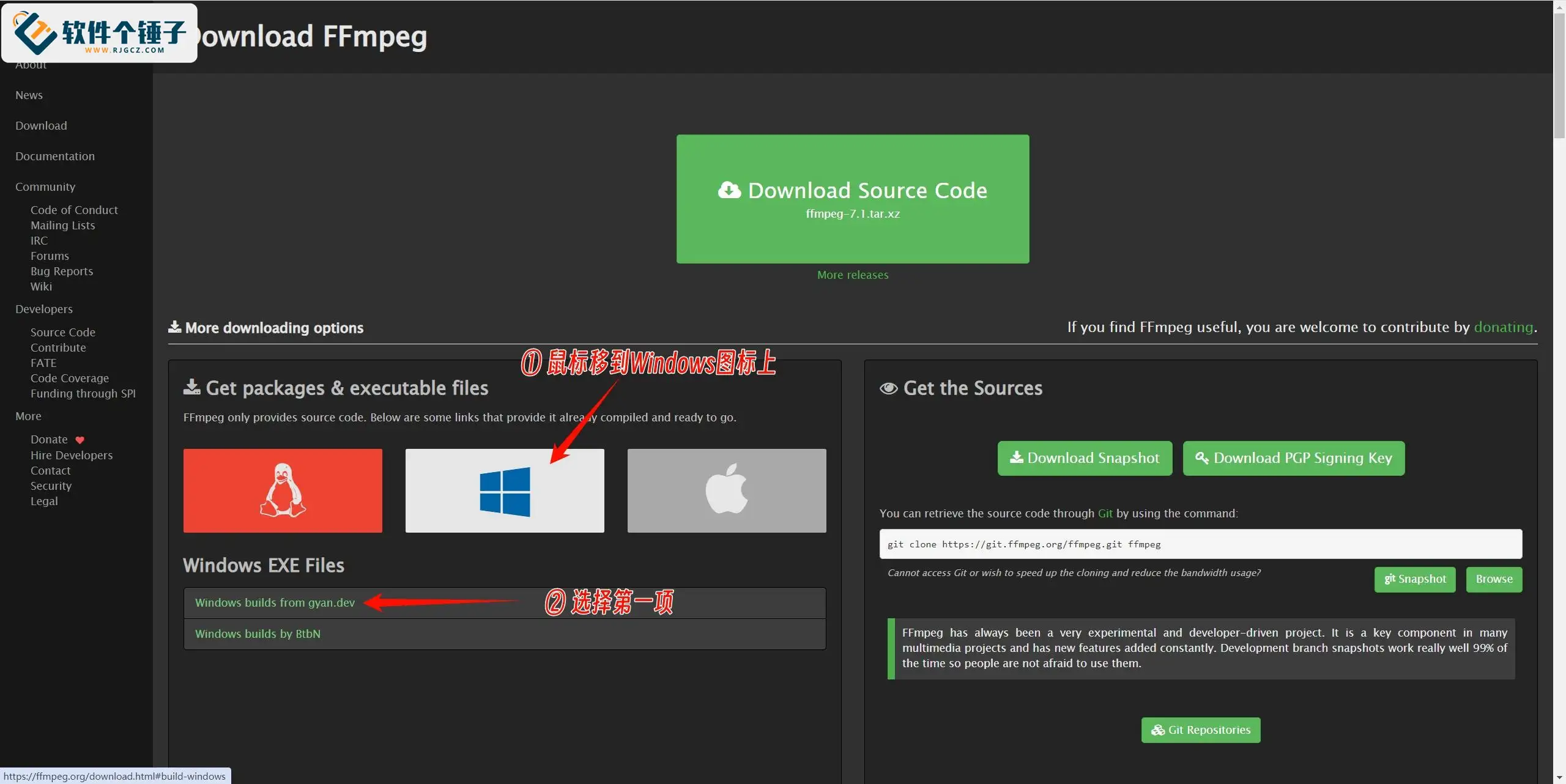
Task: Click the scrollbar down arrow
Action: tap(1559, 777)
